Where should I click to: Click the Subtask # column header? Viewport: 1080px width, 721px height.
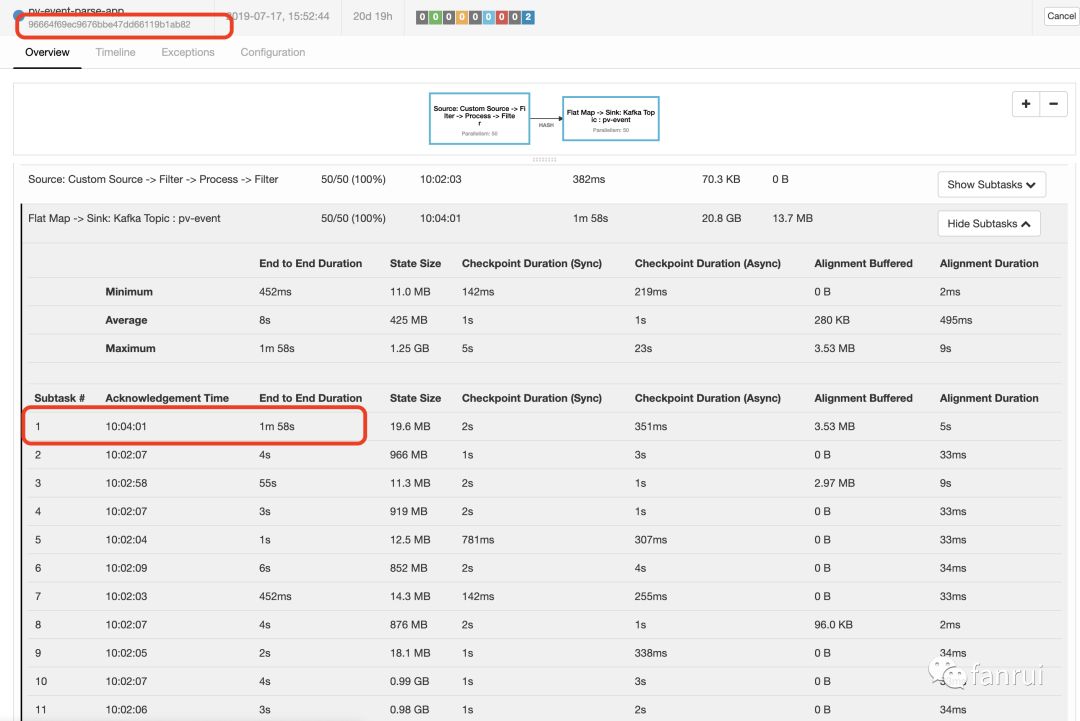click(x=59, y=398)
